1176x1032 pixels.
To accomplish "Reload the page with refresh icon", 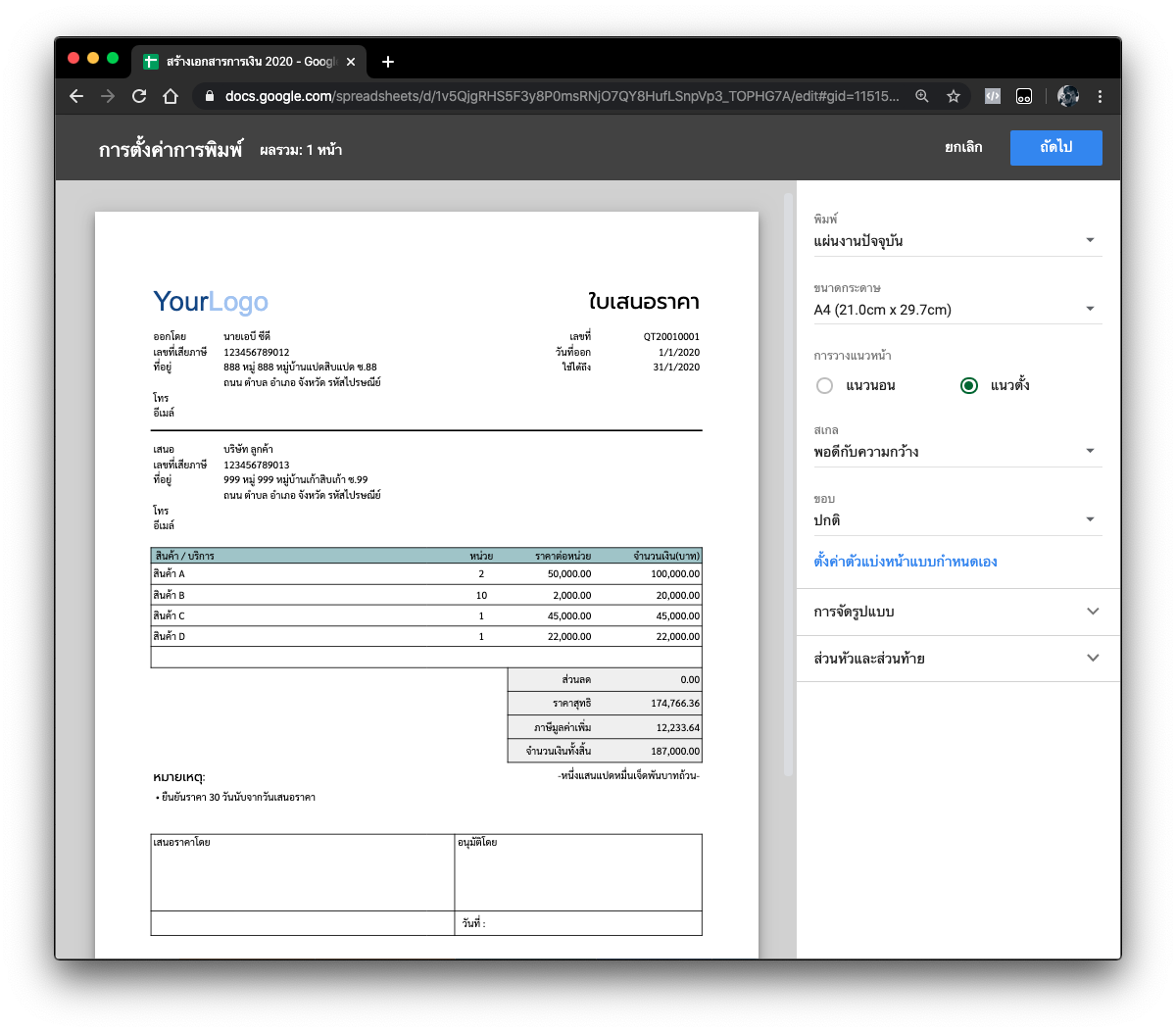I will click(x=139, y=96).
